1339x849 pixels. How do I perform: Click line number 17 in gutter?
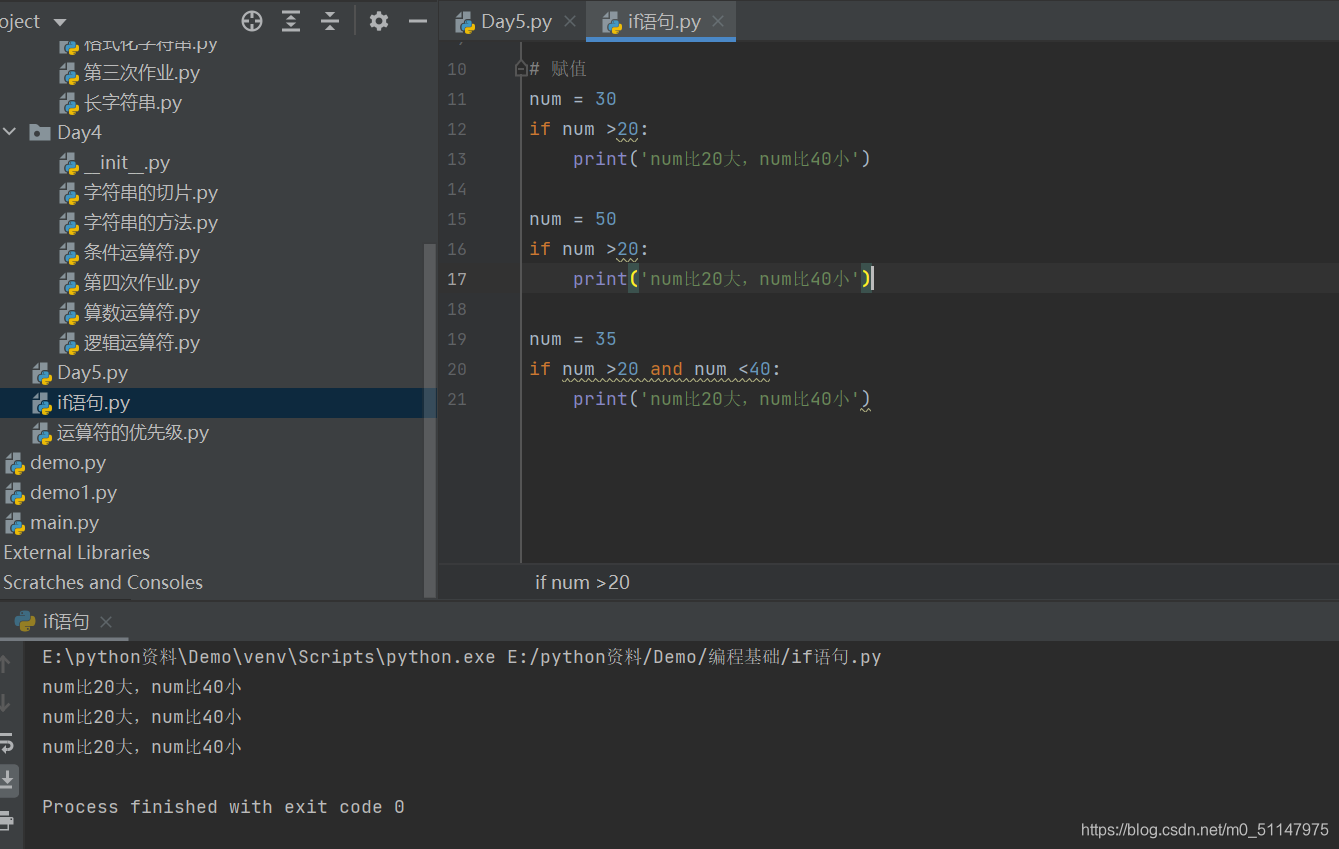click(x=456, y=279)
